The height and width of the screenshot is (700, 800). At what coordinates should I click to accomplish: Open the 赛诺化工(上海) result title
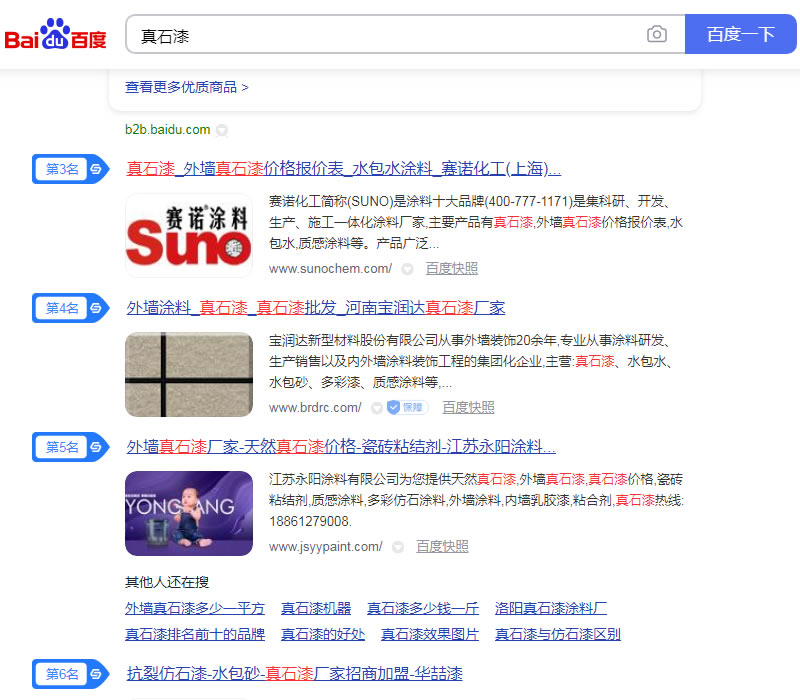tap(343, 168)
